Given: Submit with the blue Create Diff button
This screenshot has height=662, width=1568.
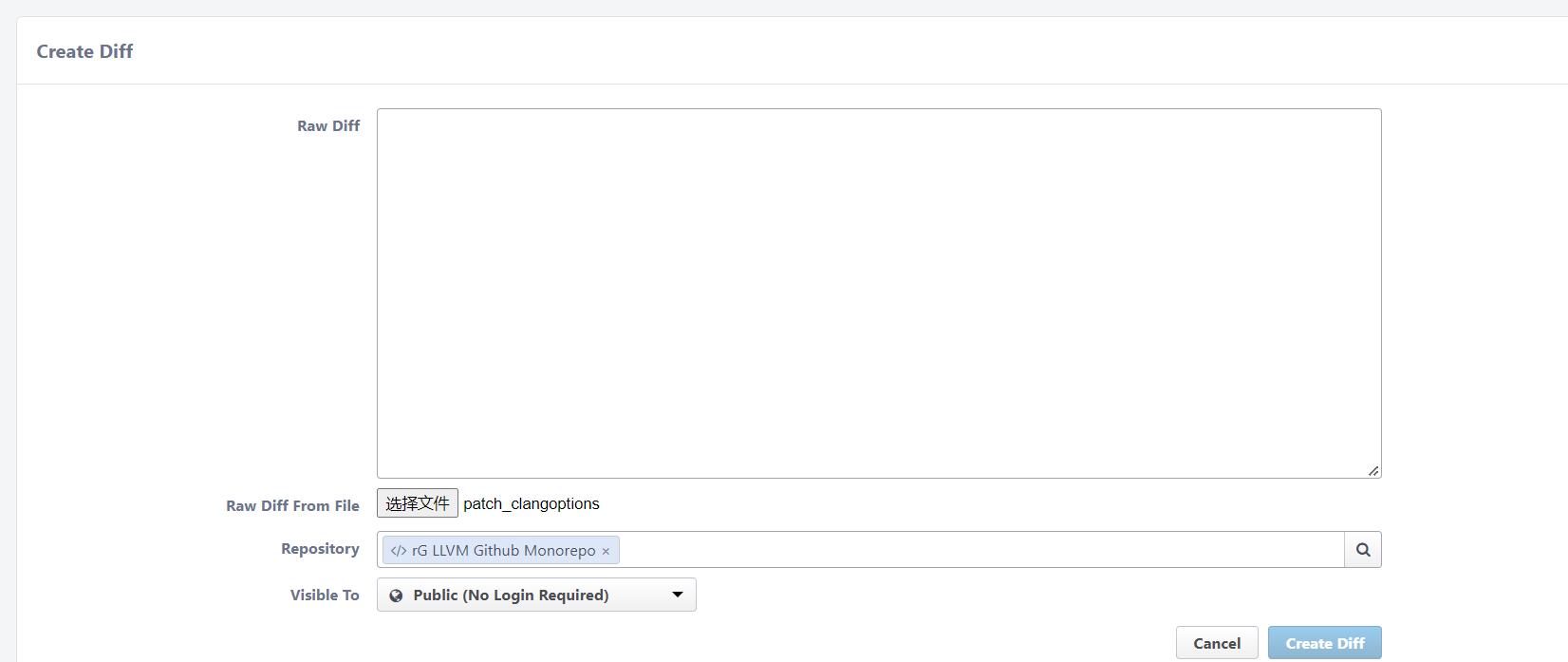Looking at the screenshot, I should 1324,643.
